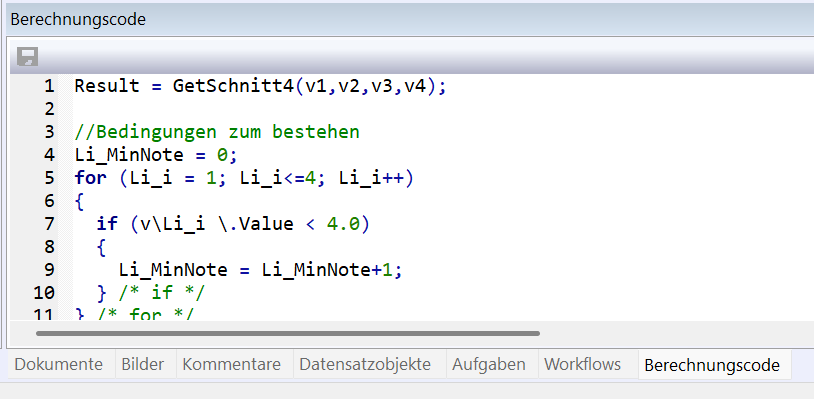Click comment '//Bedingungen zum bestehen'
Screen dimensions: 814x399
[x=217, y=132]
